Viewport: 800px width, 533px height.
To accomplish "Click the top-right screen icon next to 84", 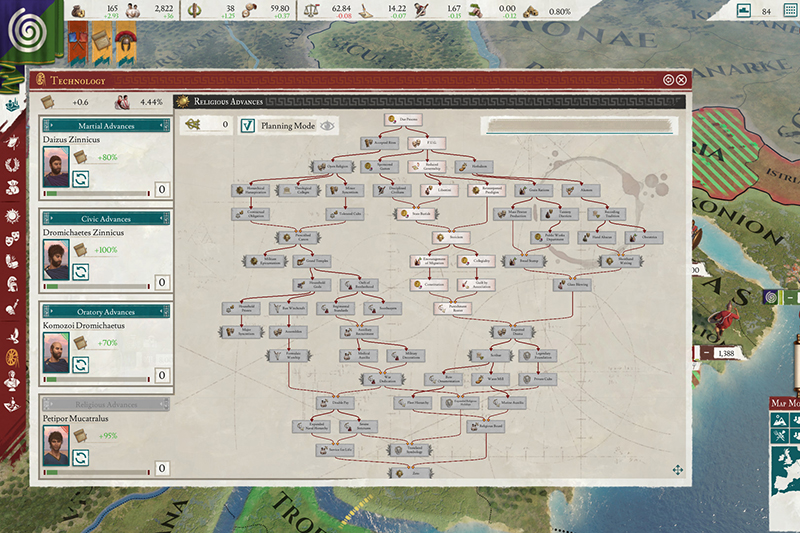I will (743, 10).
